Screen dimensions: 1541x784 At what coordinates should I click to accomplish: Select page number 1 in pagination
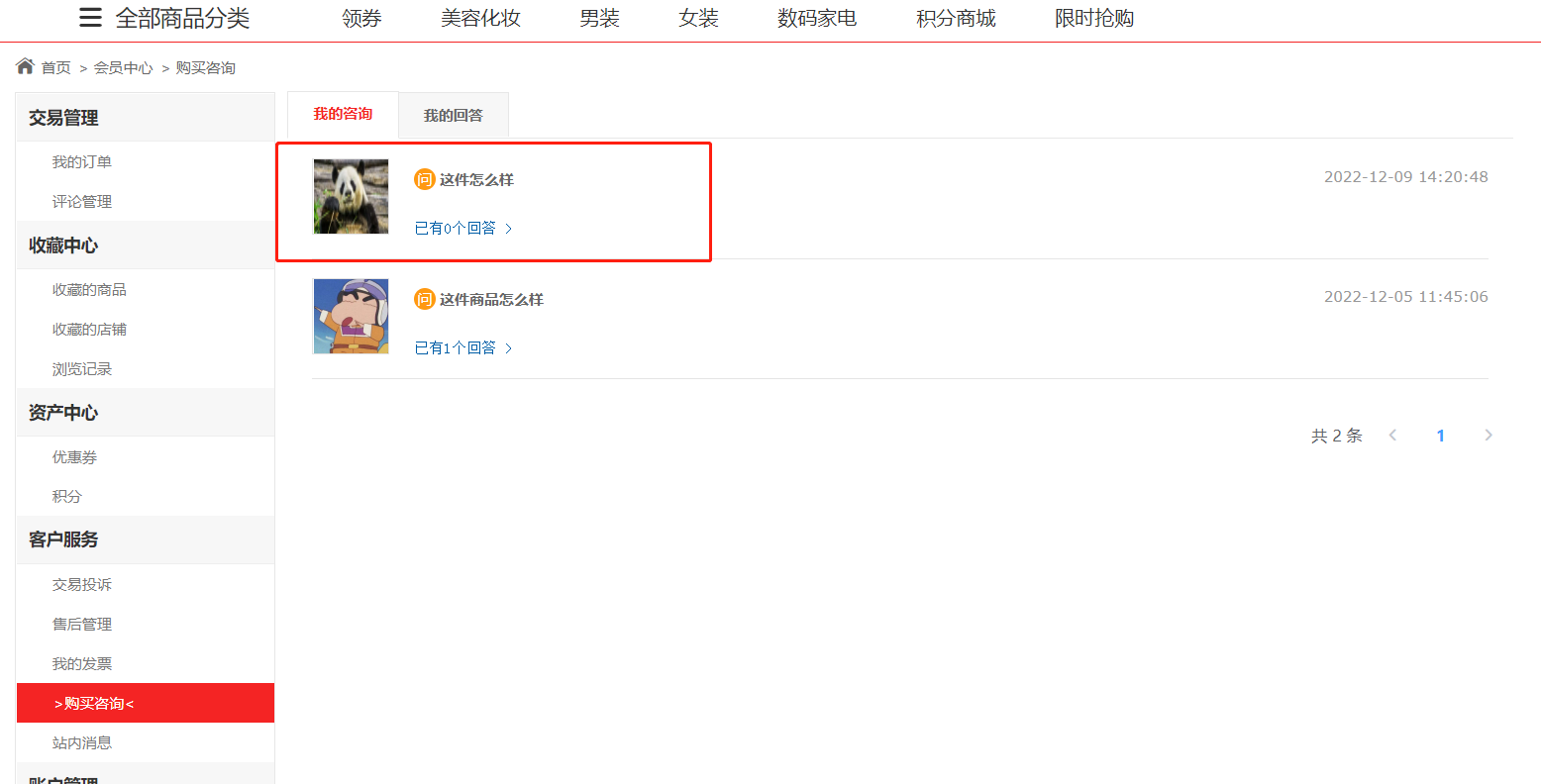(1440, 436)
